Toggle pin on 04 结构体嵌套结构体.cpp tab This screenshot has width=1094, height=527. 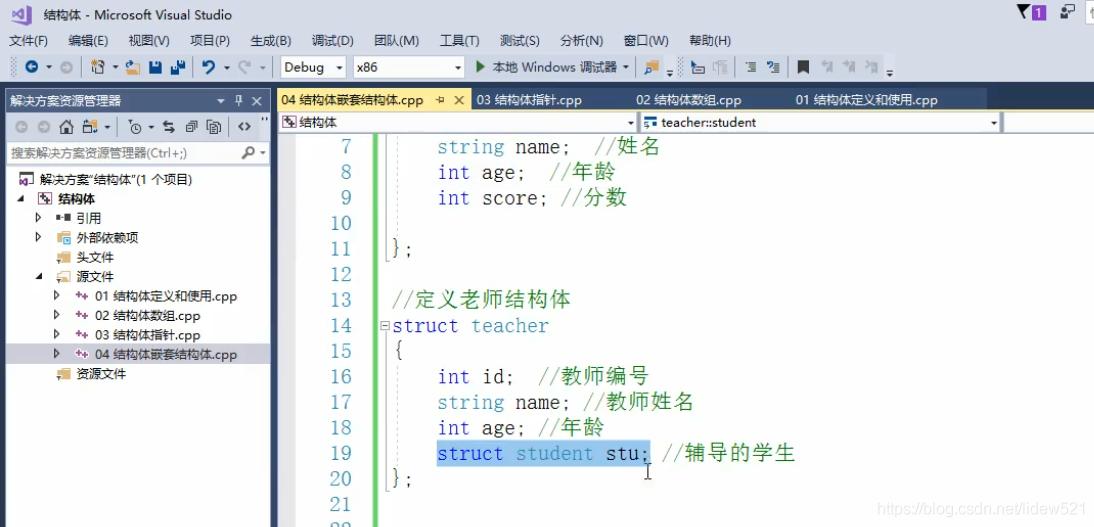(x=440, y=101)
